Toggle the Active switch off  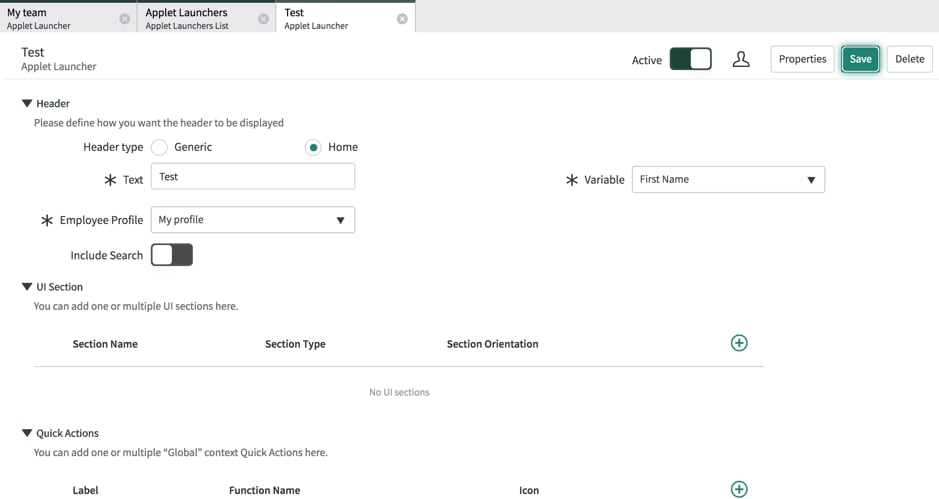(690, 59)
